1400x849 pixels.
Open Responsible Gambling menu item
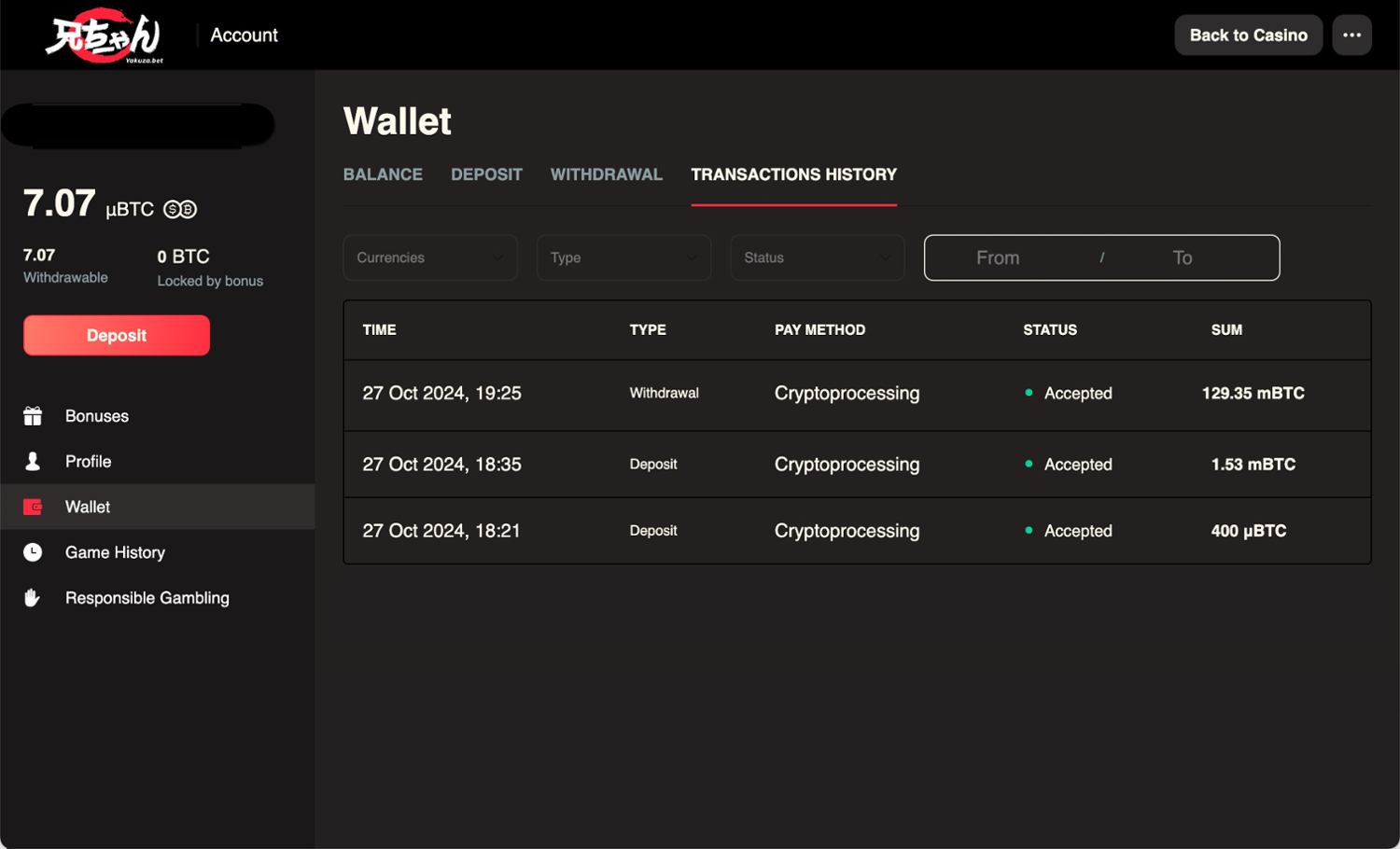(147, 598)
